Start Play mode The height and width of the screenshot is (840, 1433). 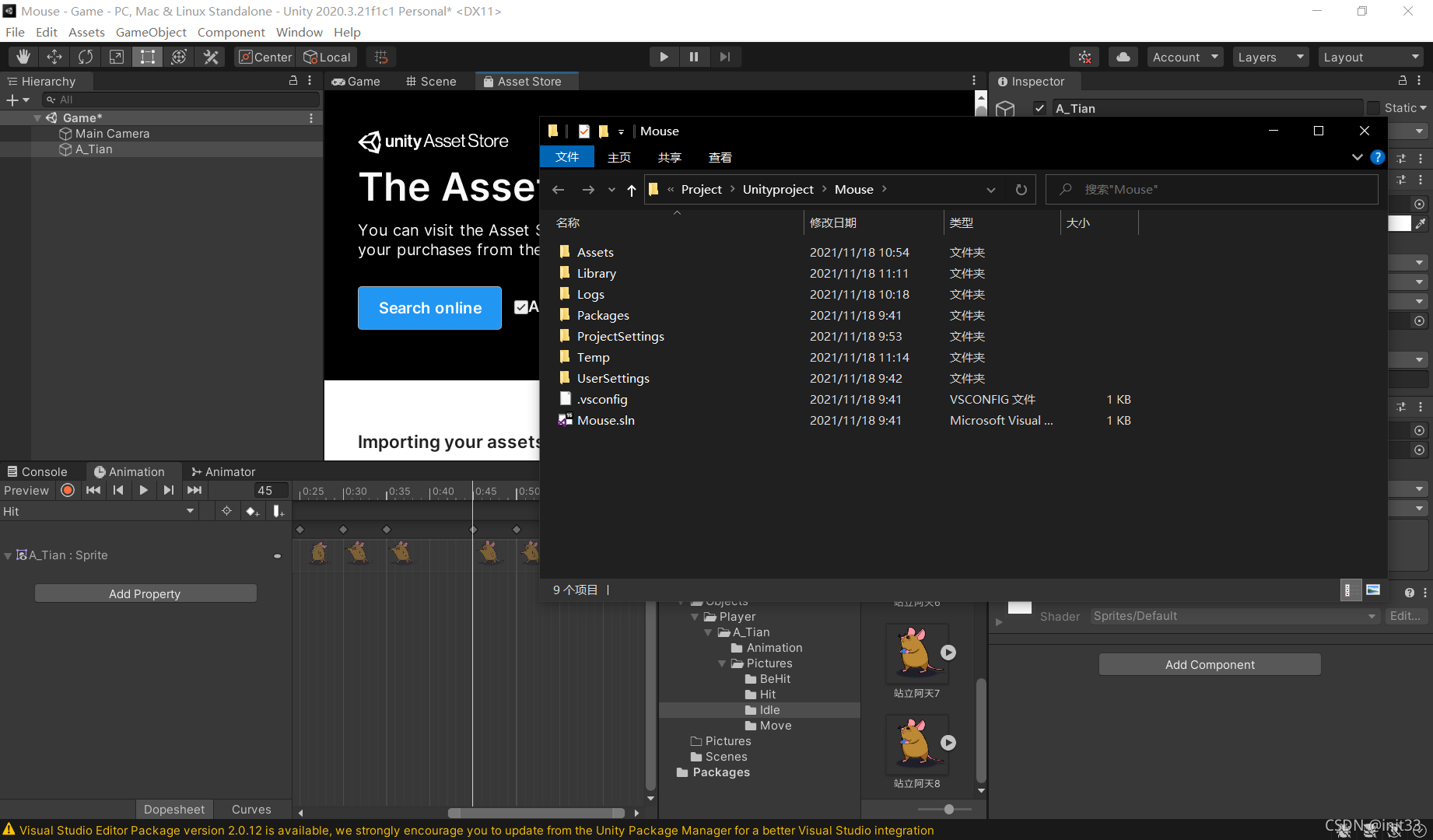664,57
